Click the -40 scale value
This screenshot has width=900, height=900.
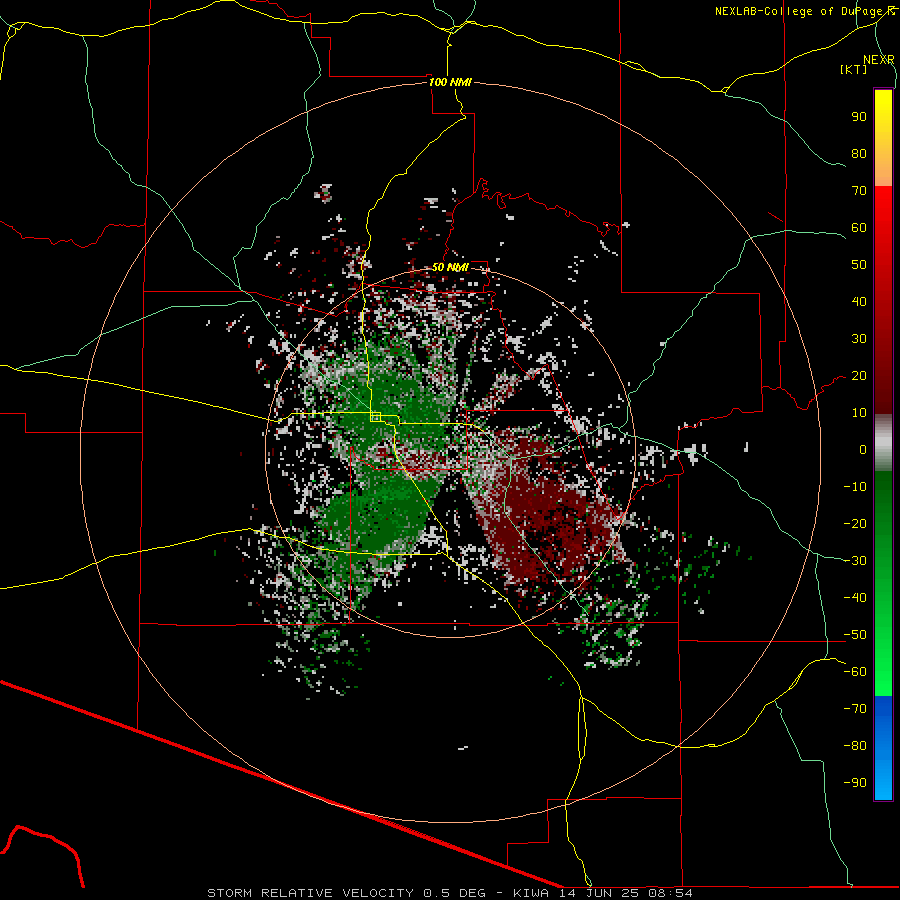855,598
